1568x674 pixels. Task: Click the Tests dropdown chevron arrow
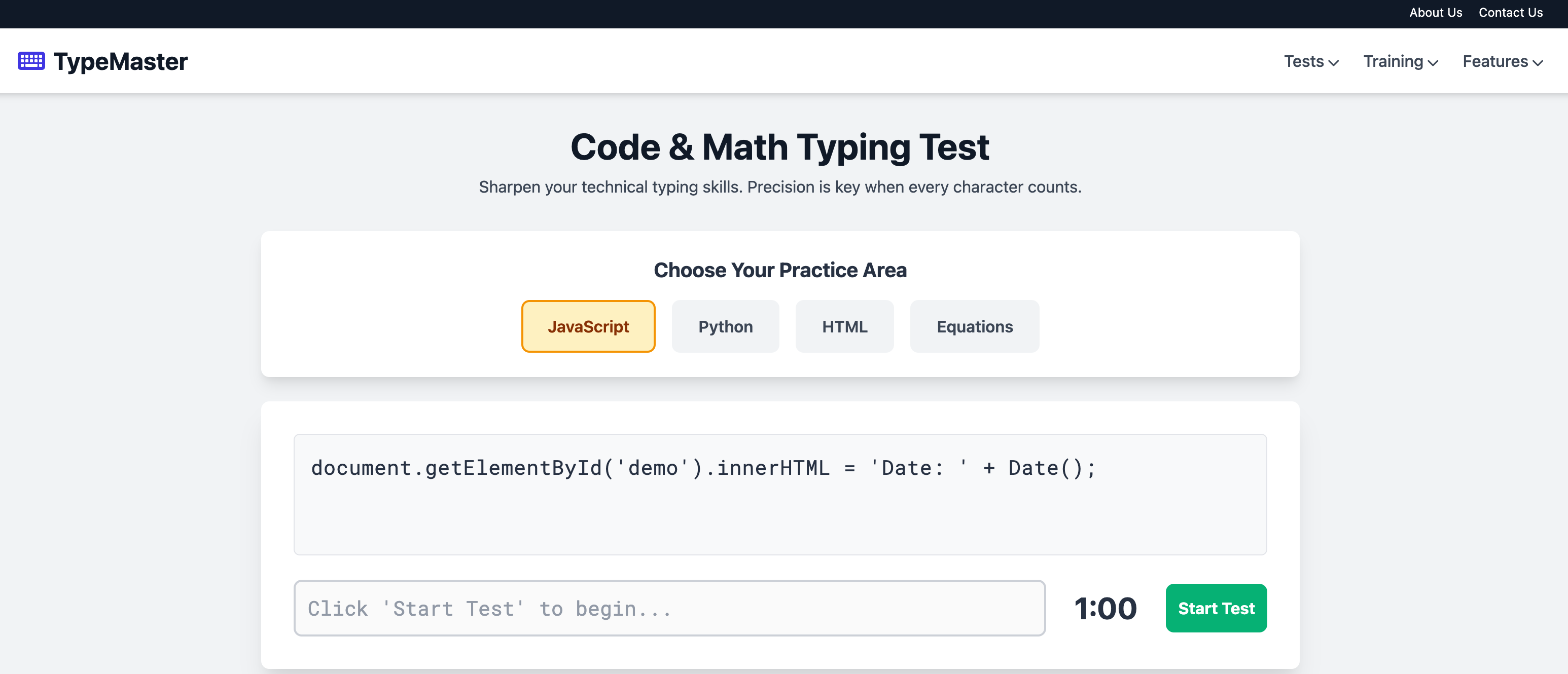pyautogui.click(x=1334, y=63)
